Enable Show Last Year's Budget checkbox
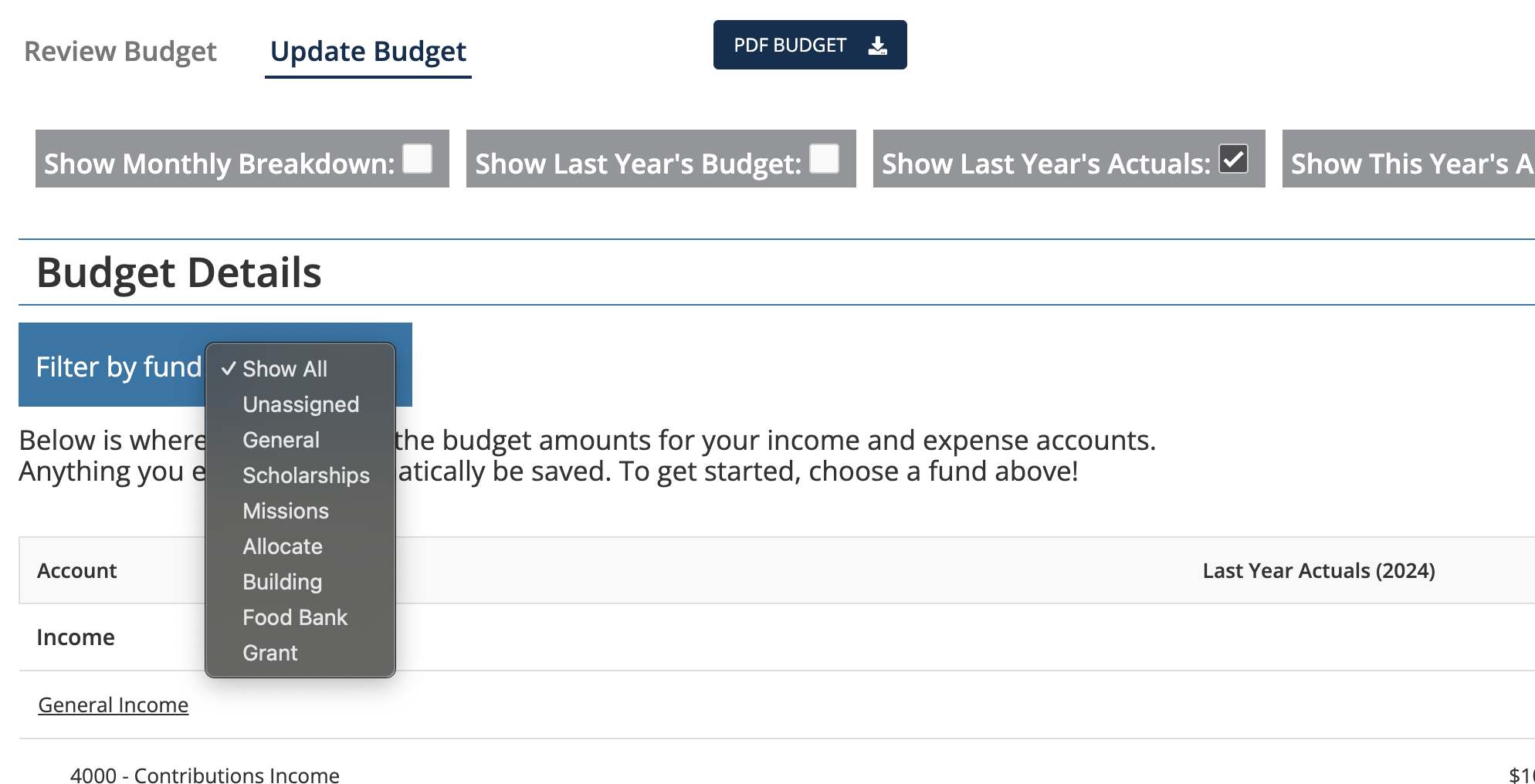Image resolution: width=1535 pixels, height=784 pixels. 825,159
